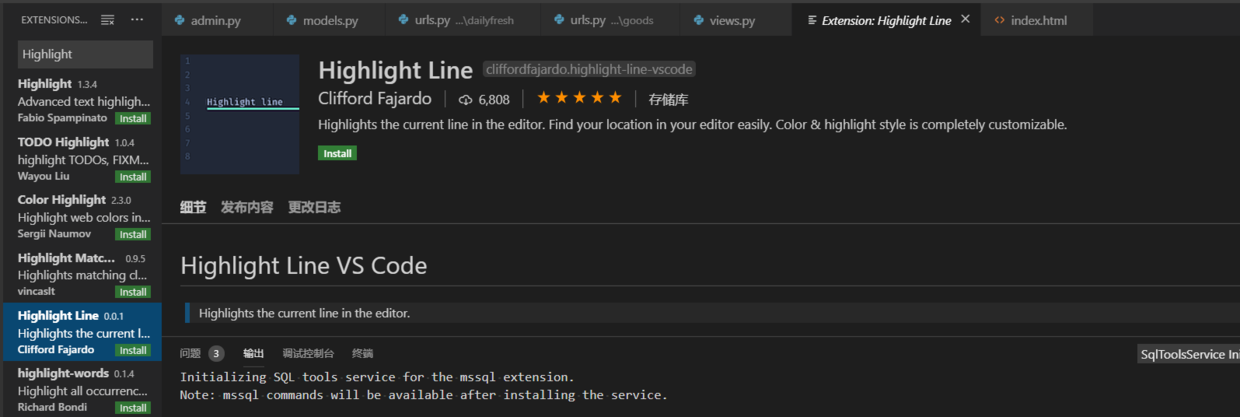Open the urls.py goods tab
This screenshot has height=417, width=1240.
click(610, 20)
